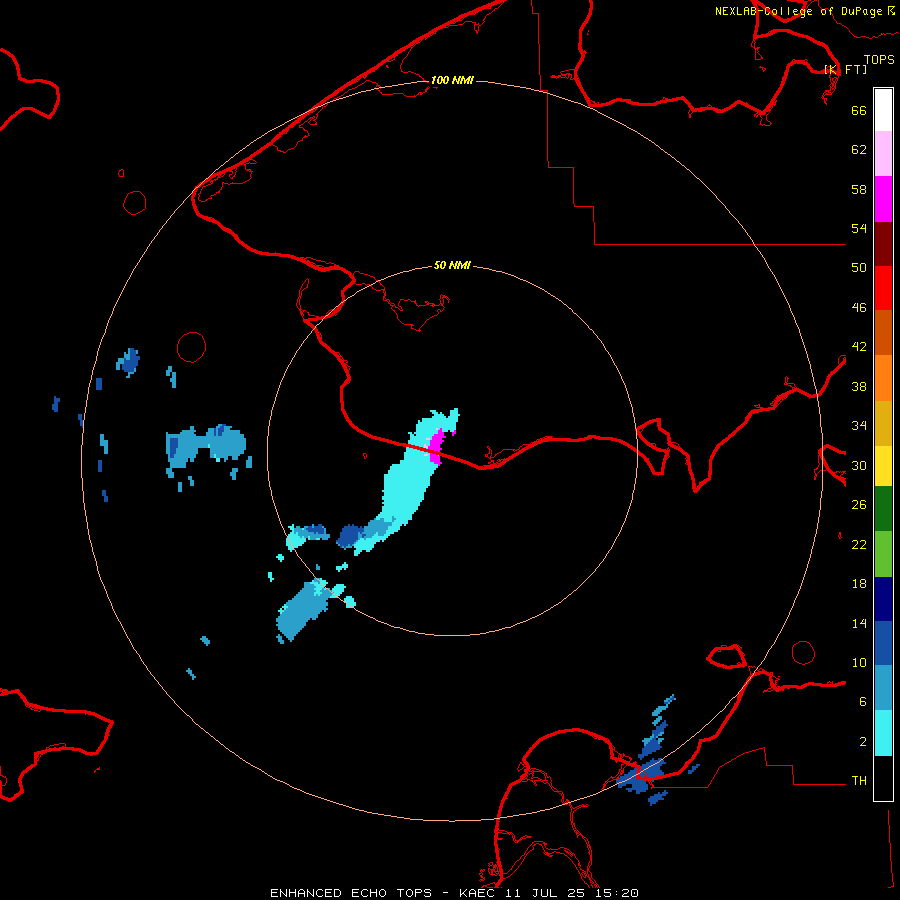Viewport: 900px width, 900px height.
Task: Click the light pink legend swatch
Action: point(883,154)
